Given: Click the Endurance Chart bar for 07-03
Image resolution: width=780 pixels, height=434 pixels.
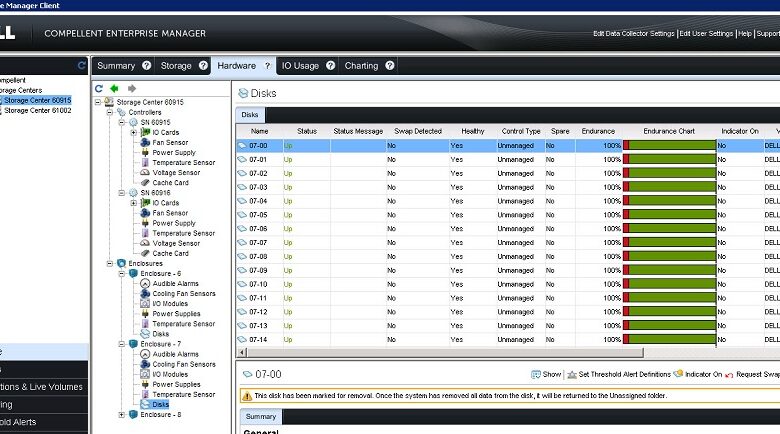Looking at the screenshot, I should pyautogui.click(x=669, y=187).
